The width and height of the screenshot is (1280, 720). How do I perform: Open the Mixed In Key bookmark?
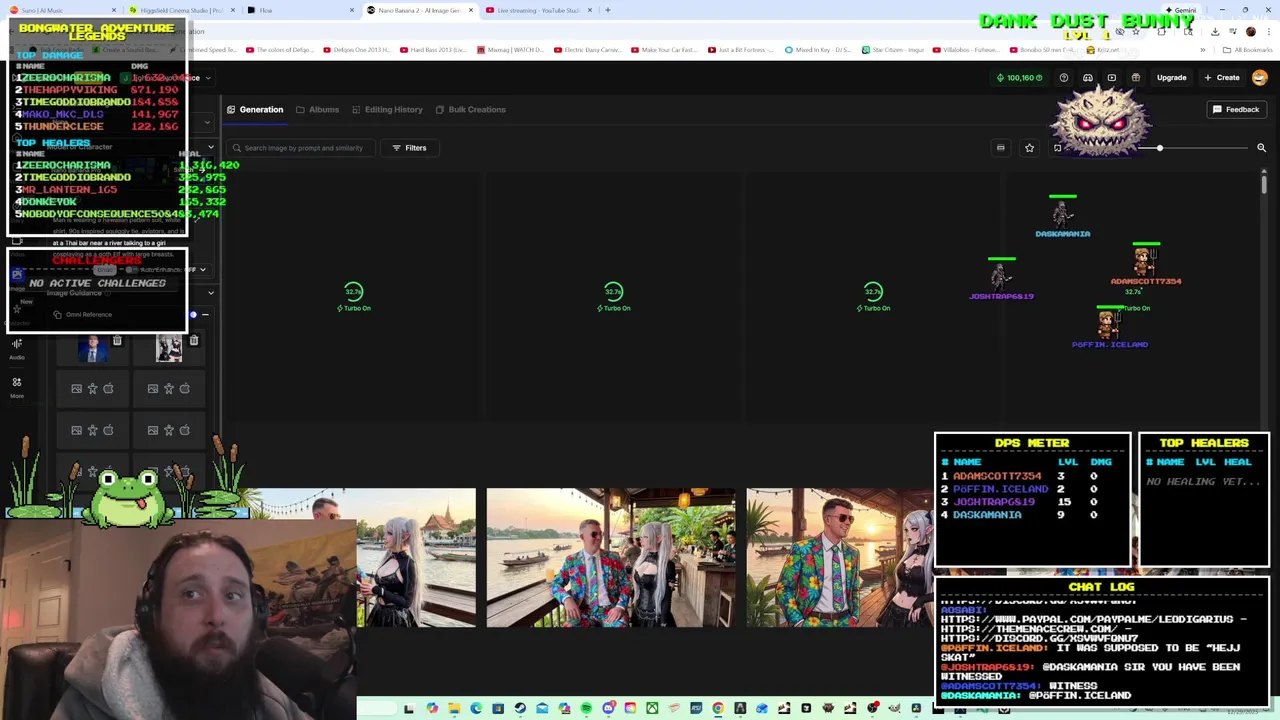point(818,49)
